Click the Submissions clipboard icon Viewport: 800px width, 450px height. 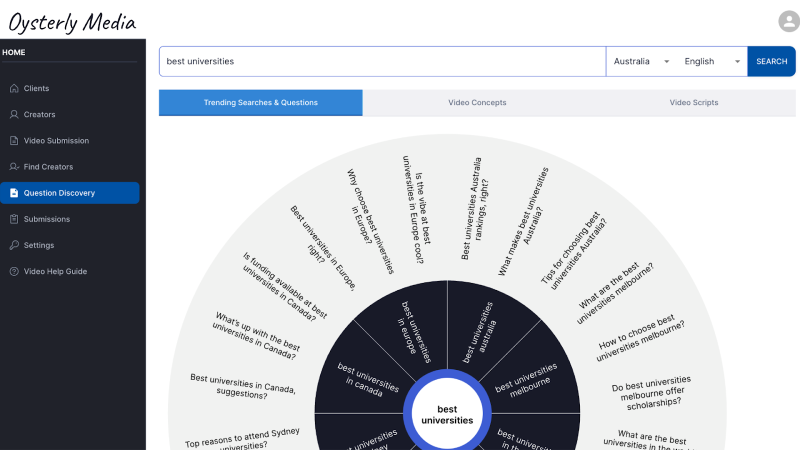[14, 219]
